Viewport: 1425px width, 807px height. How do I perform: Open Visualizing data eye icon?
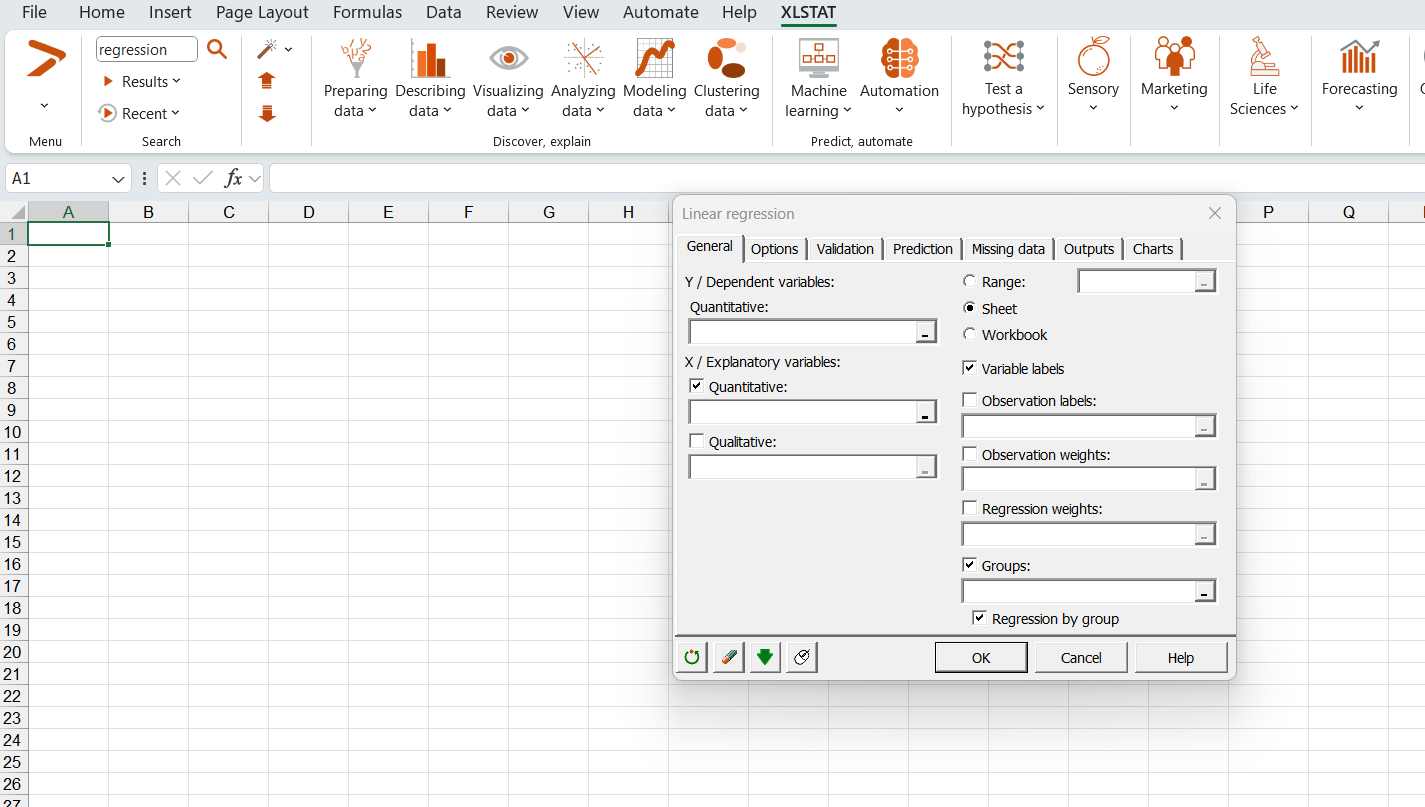(508, 58)
